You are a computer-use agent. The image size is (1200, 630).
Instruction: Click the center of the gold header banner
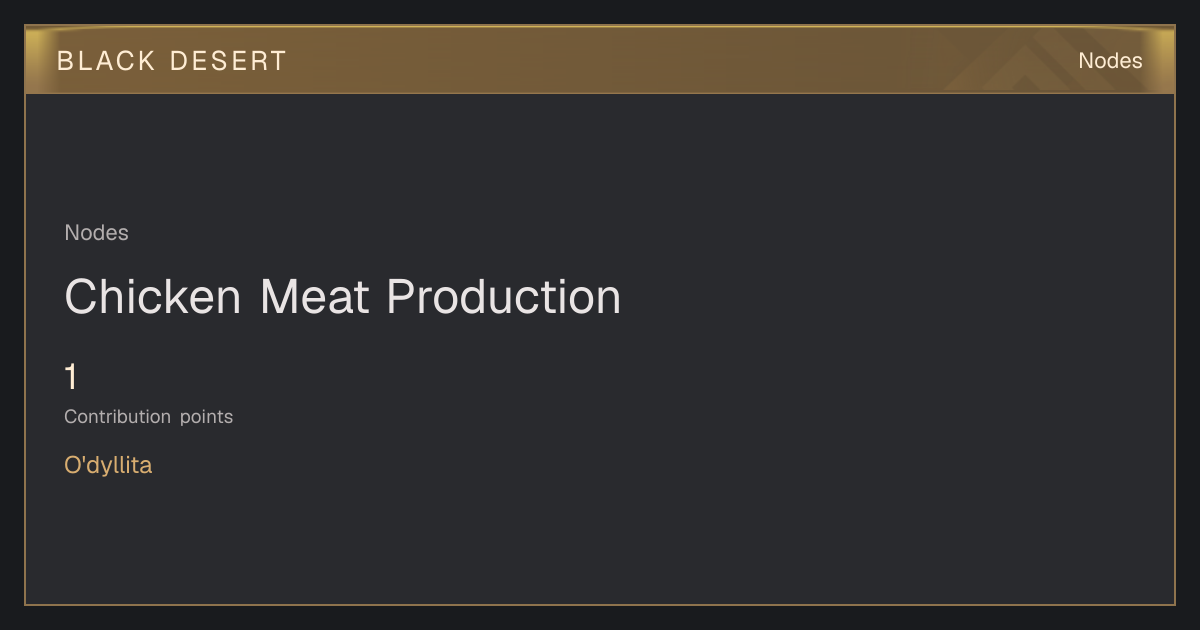point(600,60)
